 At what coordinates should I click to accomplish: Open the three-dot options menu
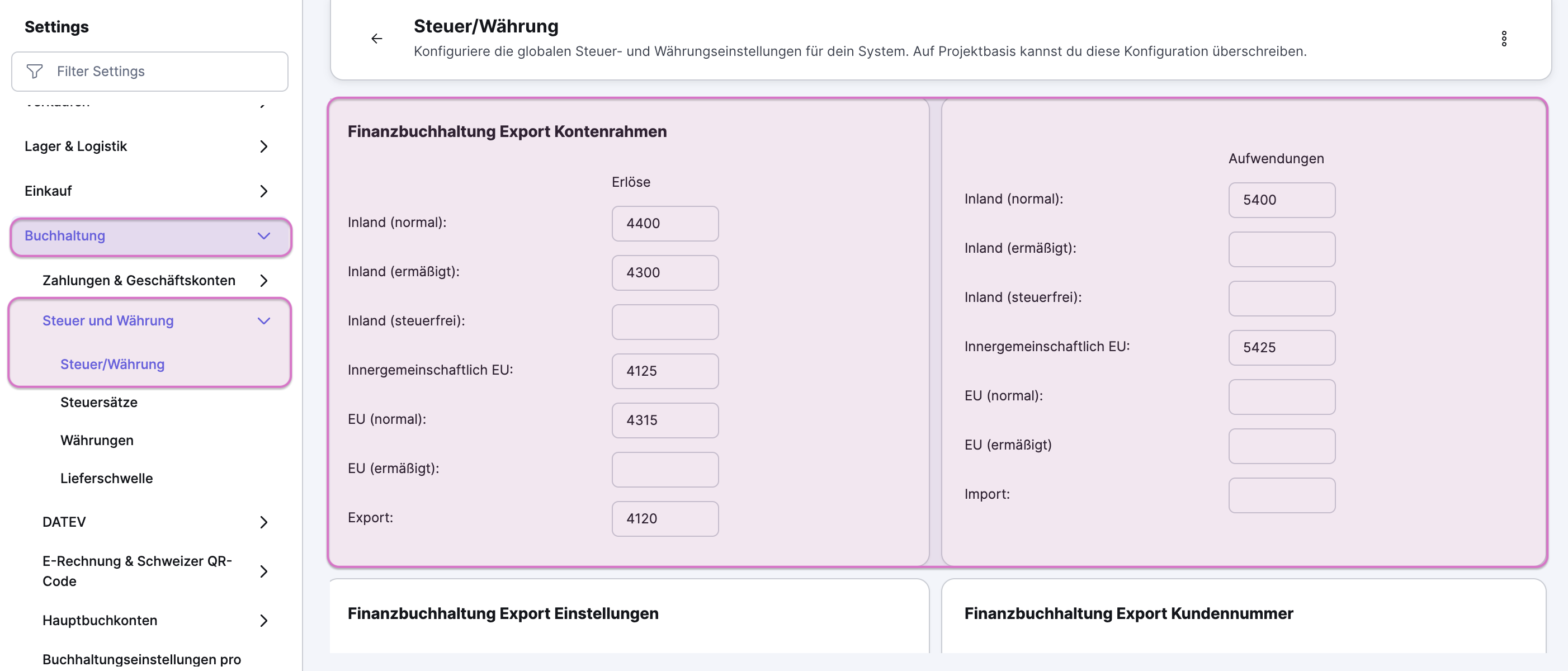tap(1504, 39)
